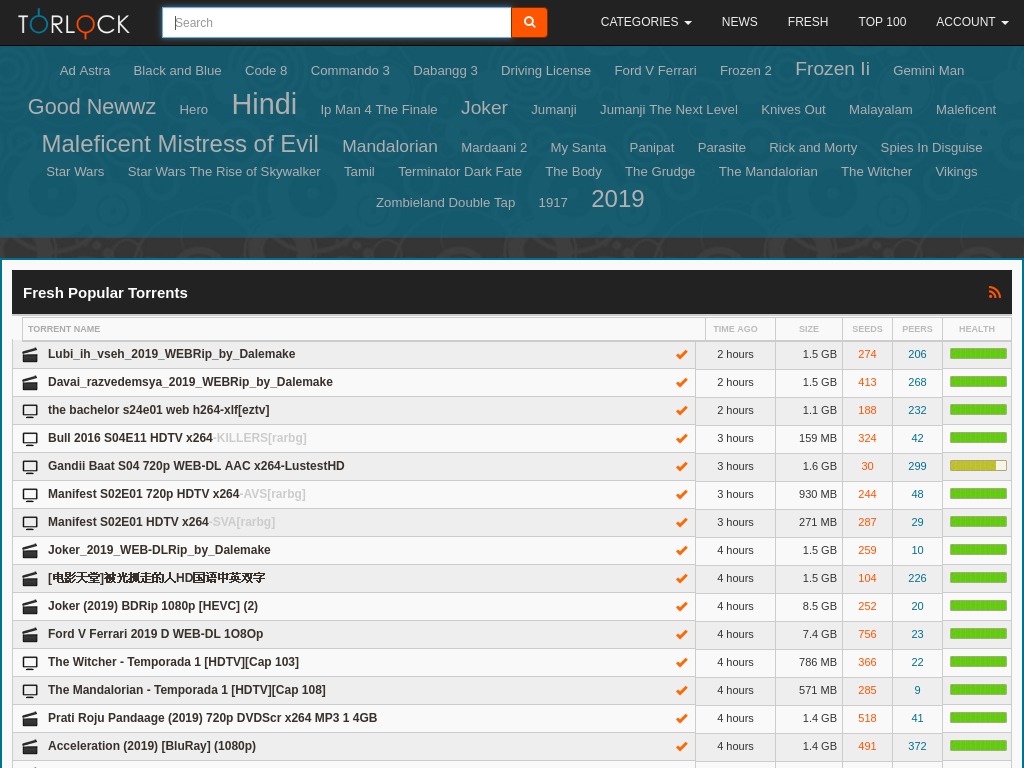Viewport: 1024px width, 768px height.
Task: Click verified checkmark for Lubi_ih_vseh_2019 torrent
Action: point(681,355)
